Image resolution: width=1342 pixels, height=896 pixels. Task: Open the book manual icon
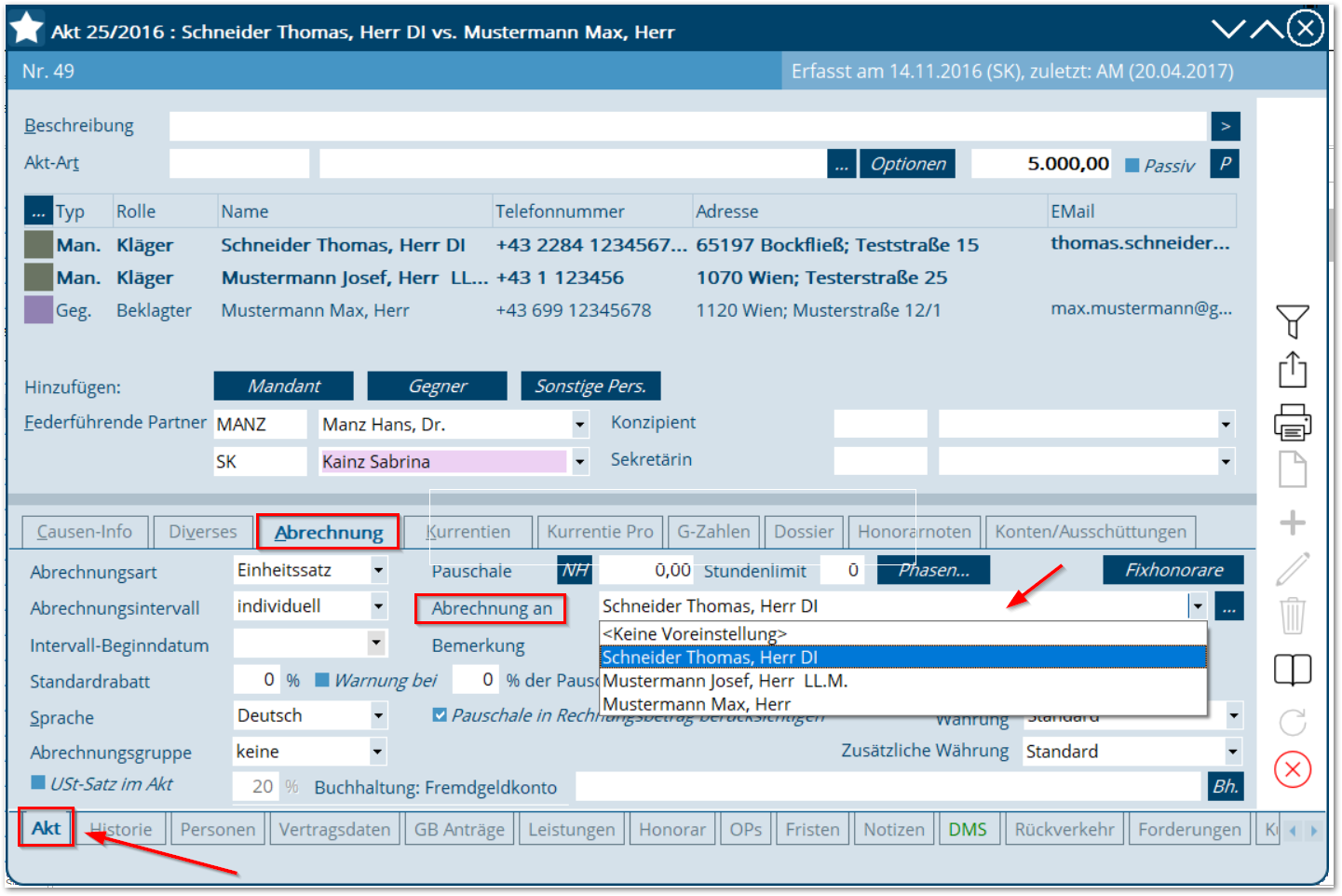(1292, 670)
